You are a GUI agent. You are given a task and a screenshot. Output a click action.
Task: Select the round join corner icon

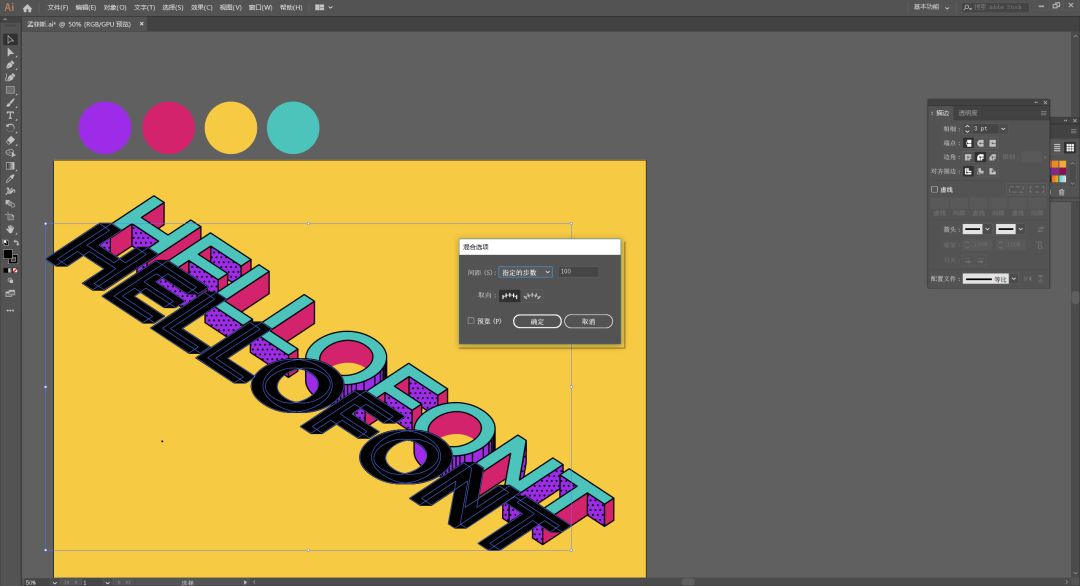(981, 157)
